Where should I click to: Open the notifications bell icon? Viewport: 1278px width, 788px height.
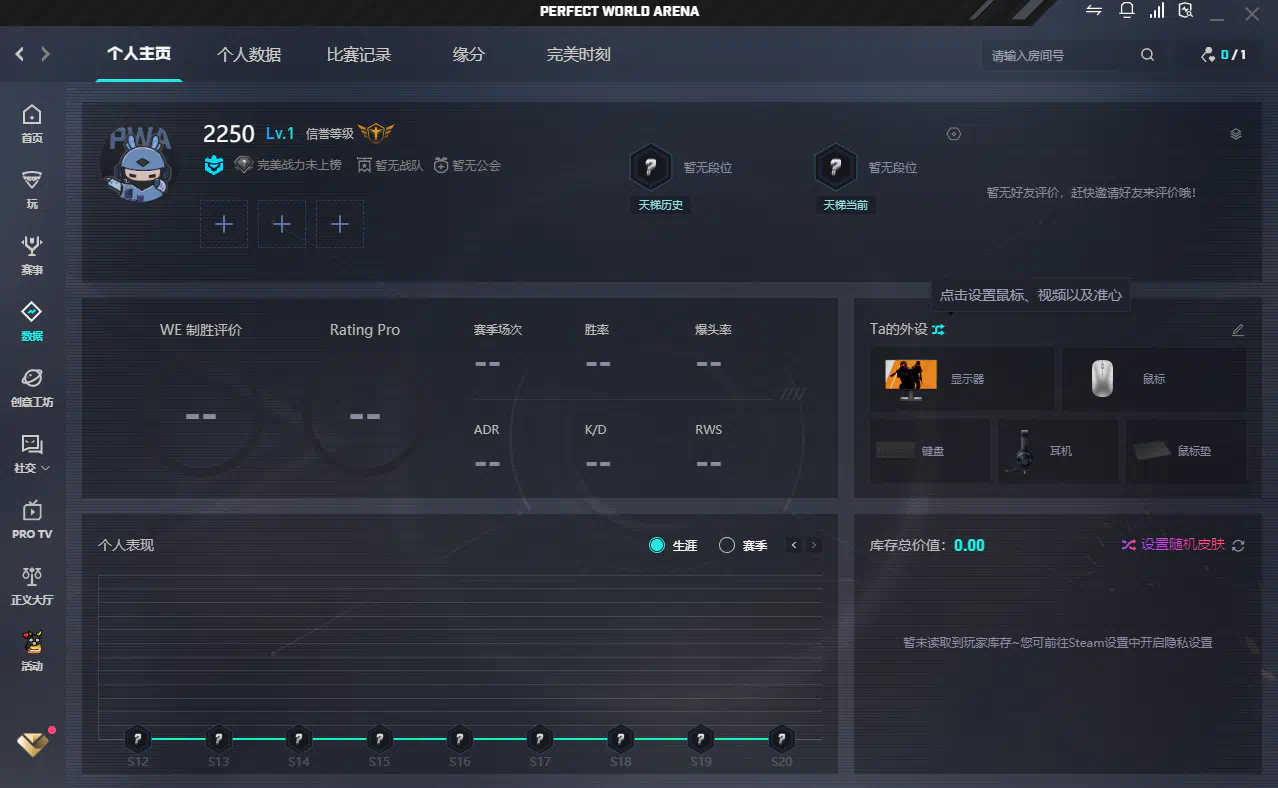(x=1126, y=11)
